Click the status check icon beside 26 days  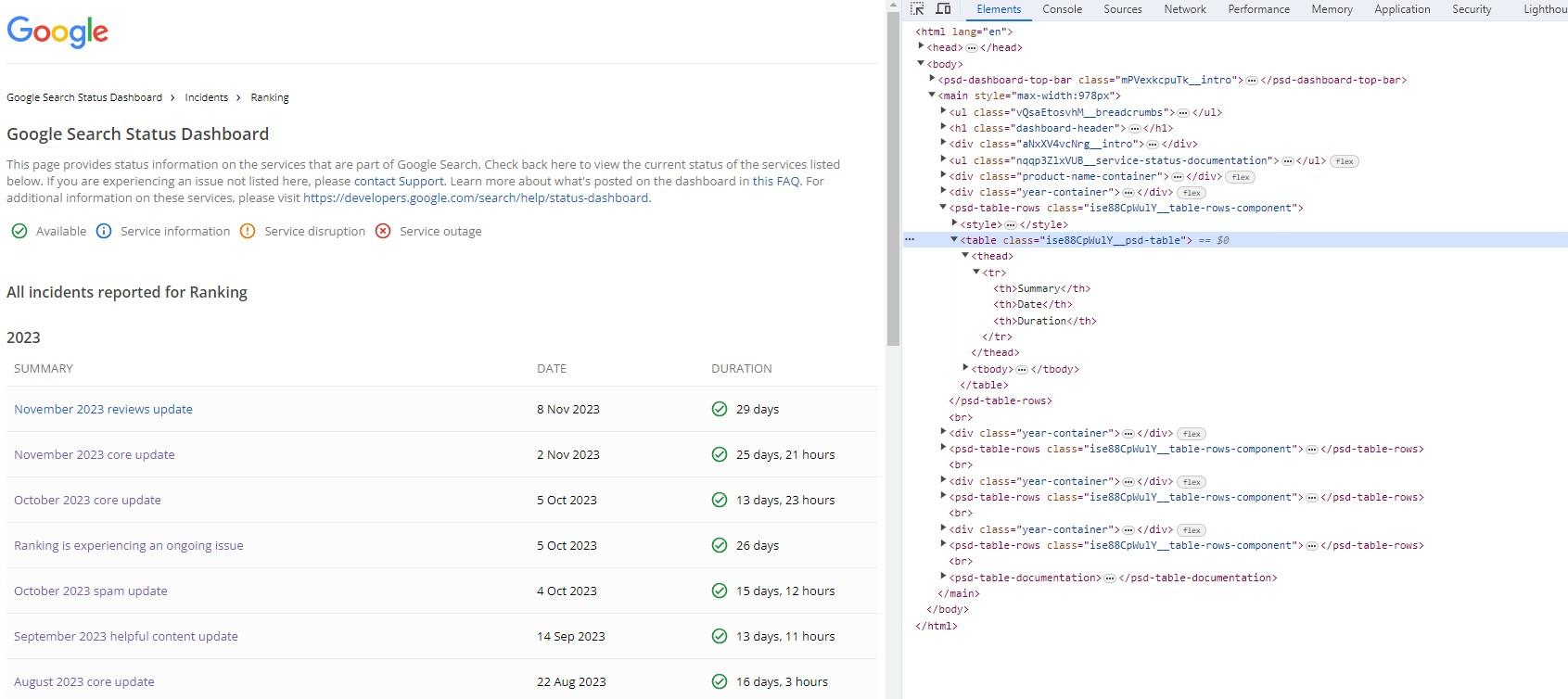720,545
